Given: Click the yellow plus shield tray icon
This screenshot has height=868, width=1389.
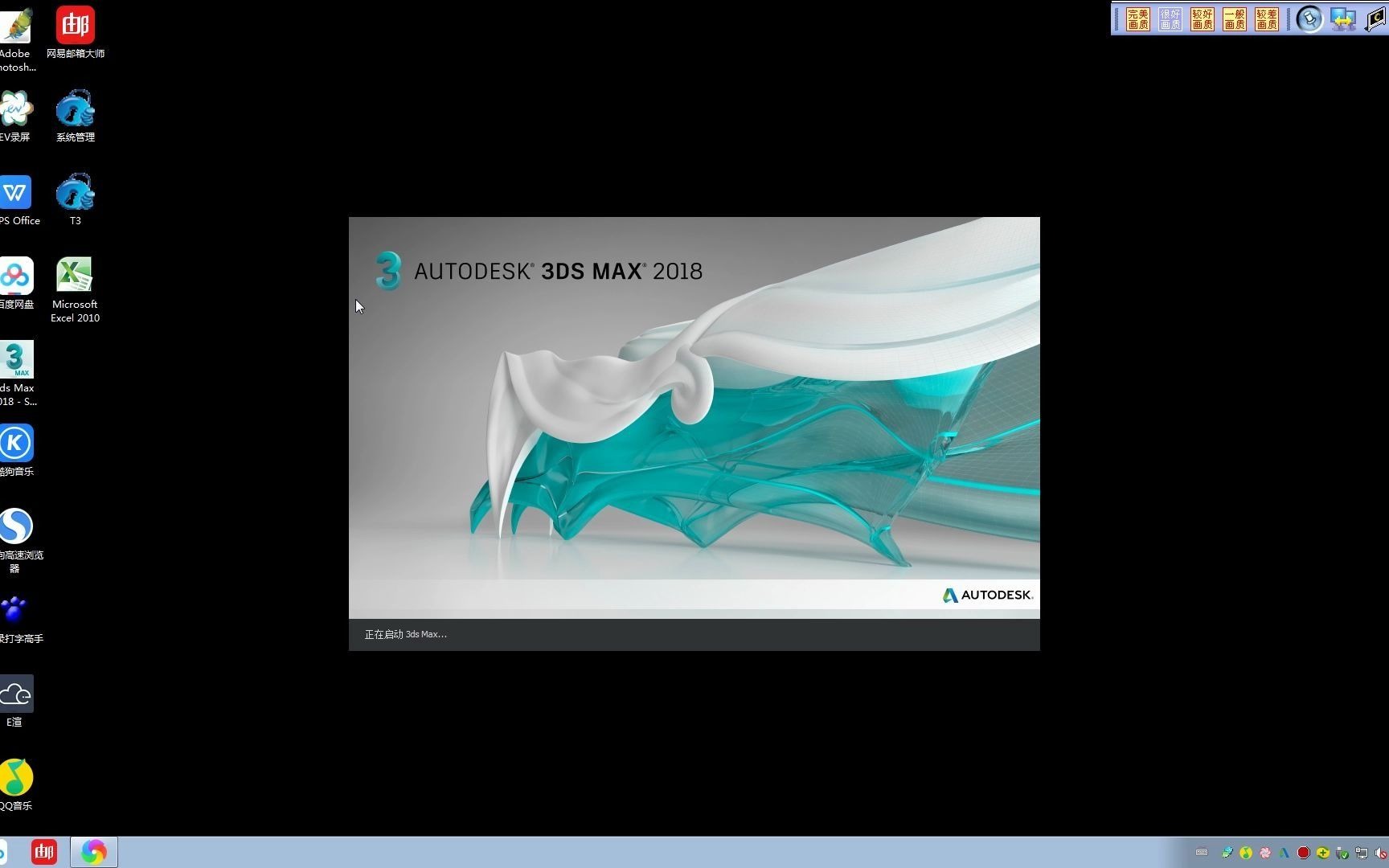Looking at the screenshot, I should point(1323,853).
